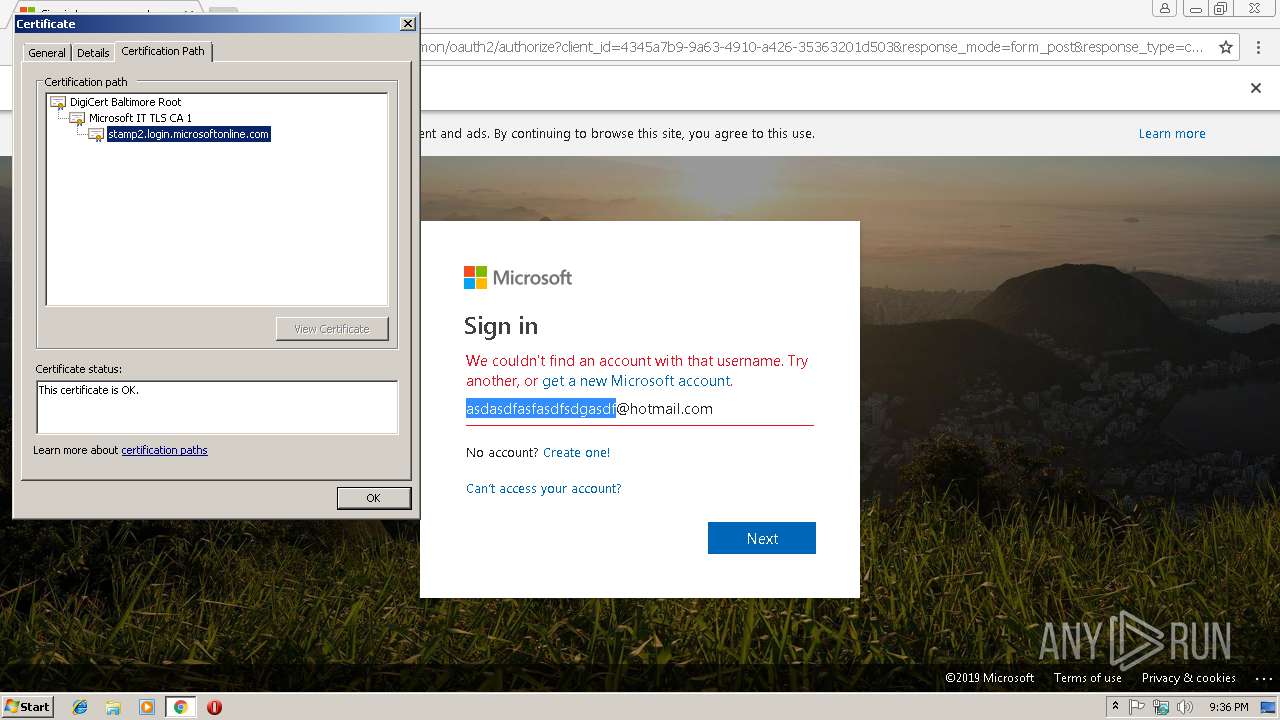Image resolution: width=1280 pixels, height=720 pixels.
Task: Click the Next button
Action: click(762, 538)
